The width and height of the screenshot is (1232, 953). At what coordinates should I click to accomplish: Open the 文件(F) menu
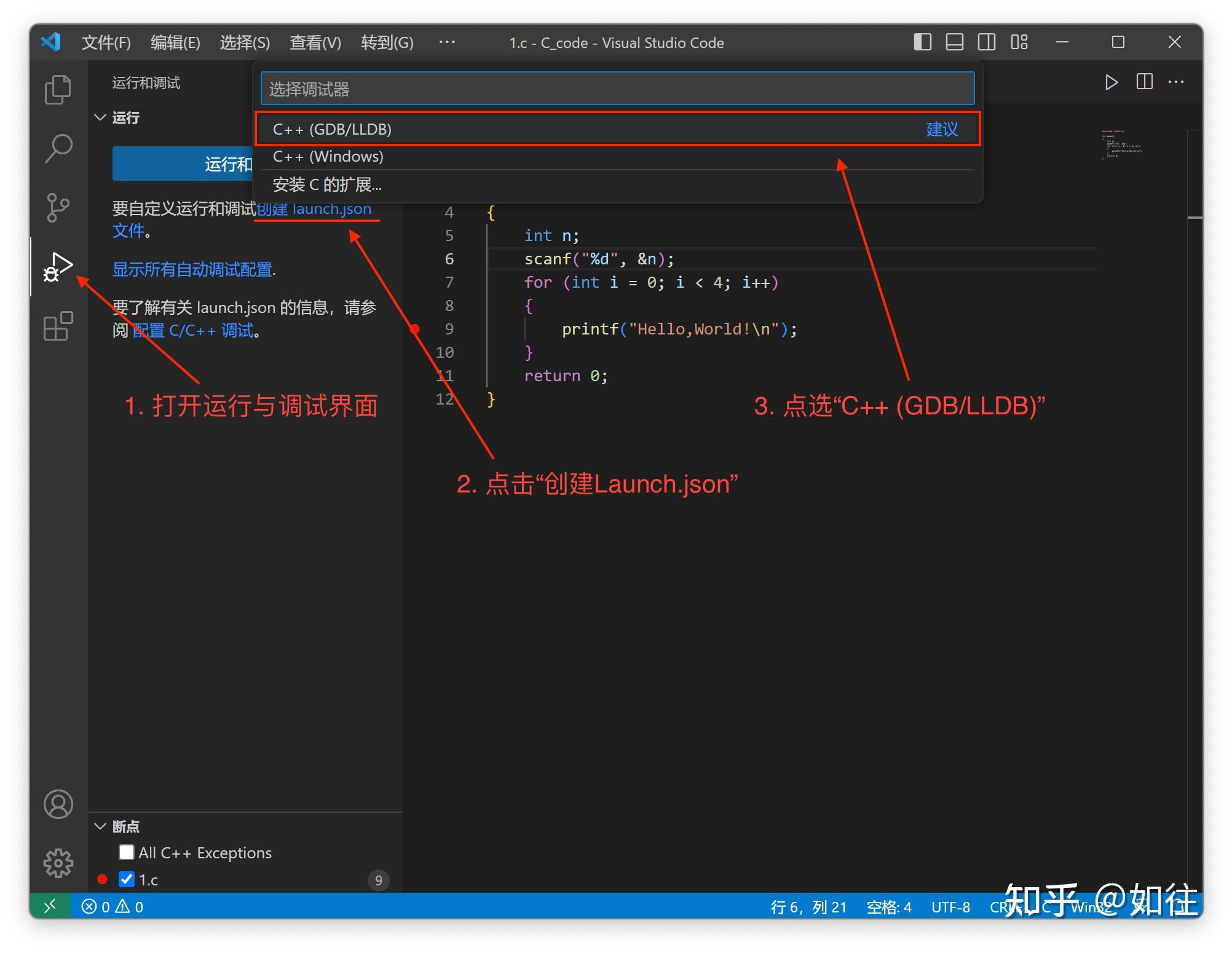105,42
